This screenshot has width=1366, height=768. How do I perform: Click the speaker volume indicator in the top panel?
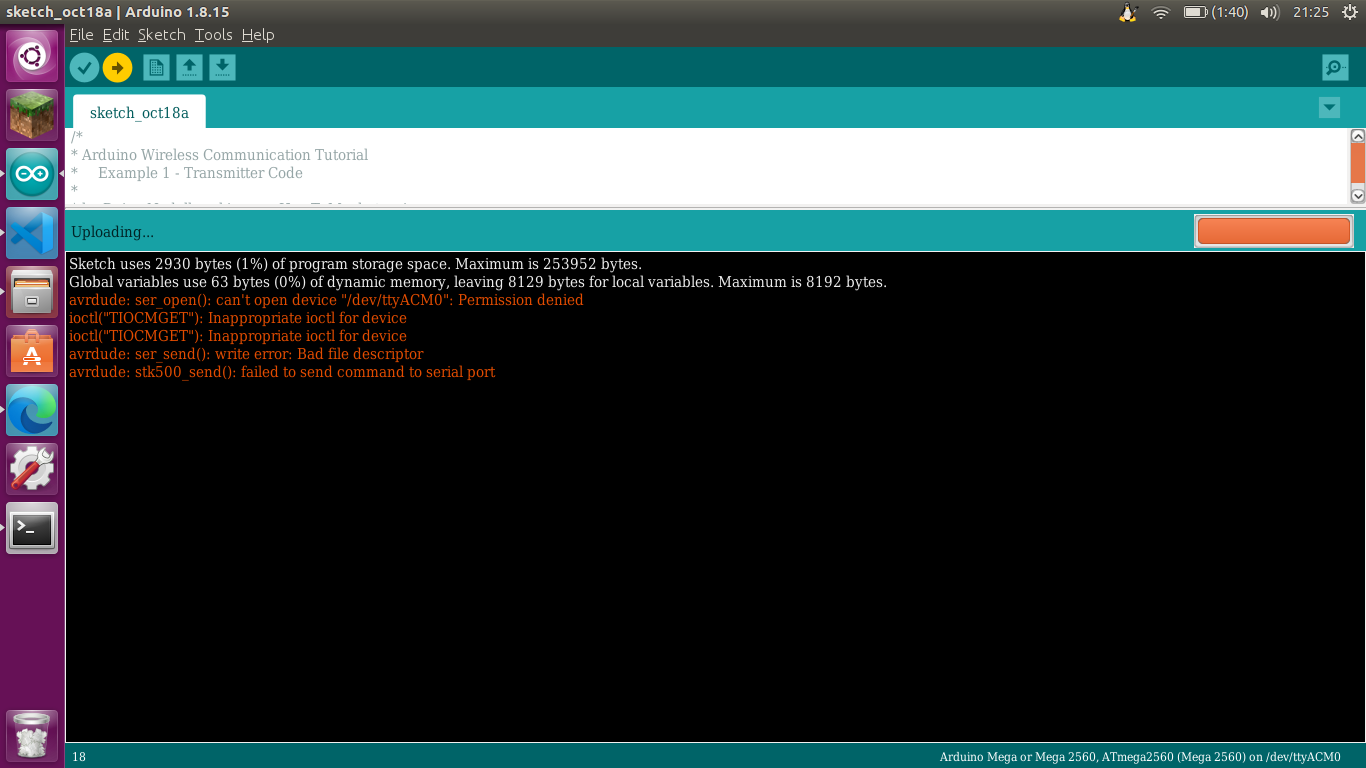click(x=1268, y=12)
